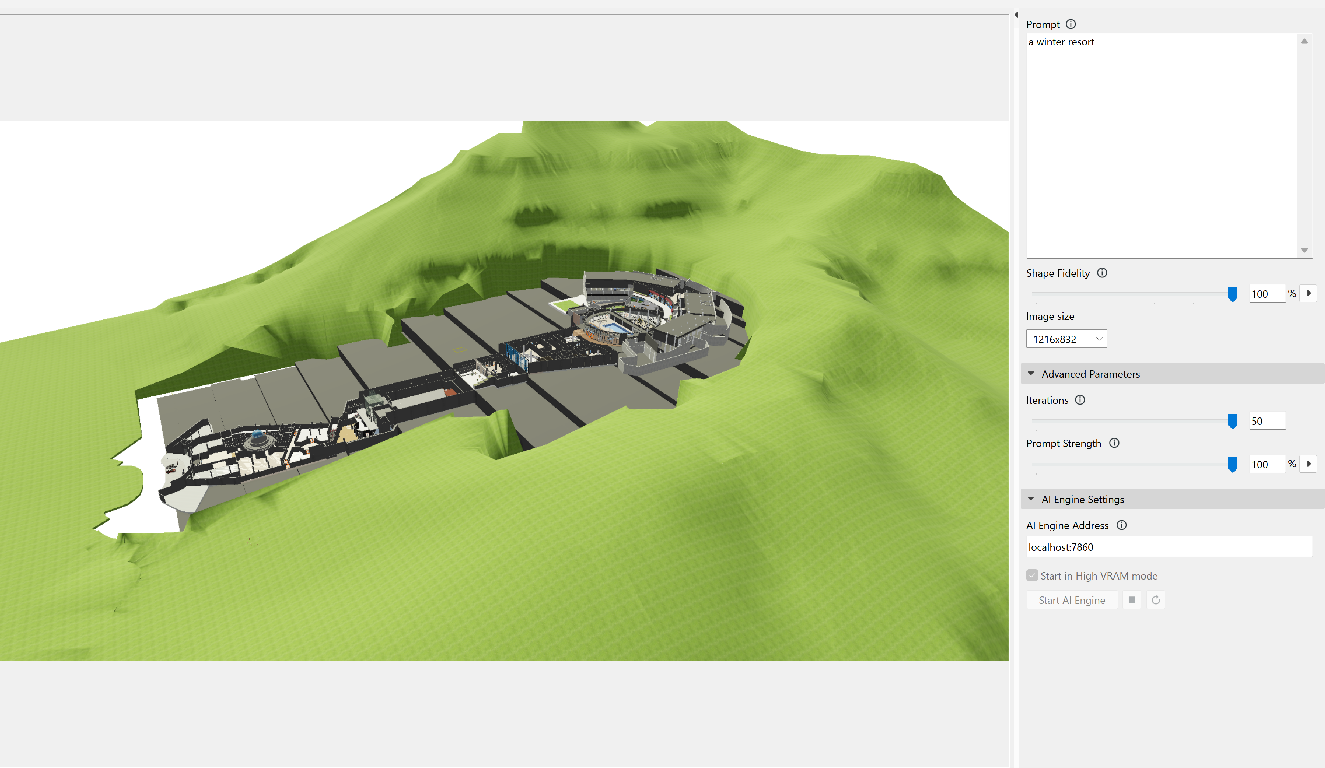The image size is (1325, 768).
Task: Collapse the AI Engine Settings section
Action: coord(1031,499)
